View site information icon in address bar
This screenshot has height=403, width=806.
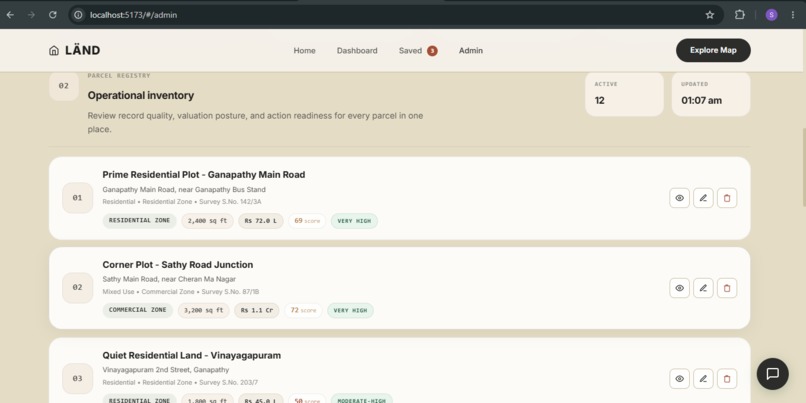tap(78, 15)
